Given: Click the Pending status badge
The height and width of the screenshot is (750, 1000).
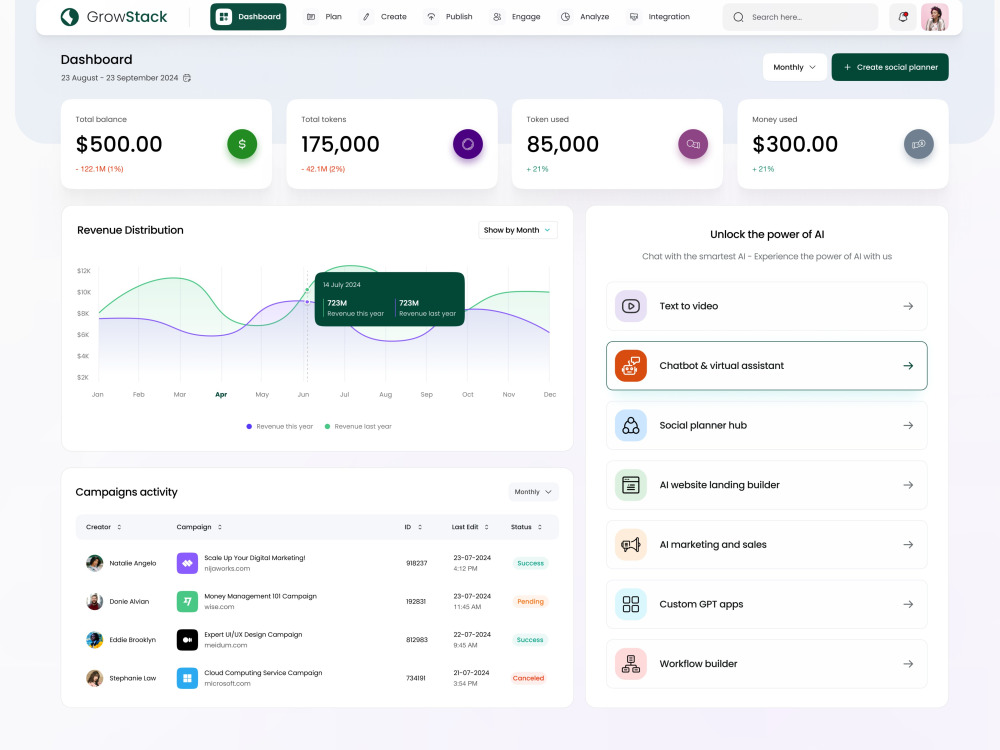Looking at the screenshot, I should coord(531,601).
